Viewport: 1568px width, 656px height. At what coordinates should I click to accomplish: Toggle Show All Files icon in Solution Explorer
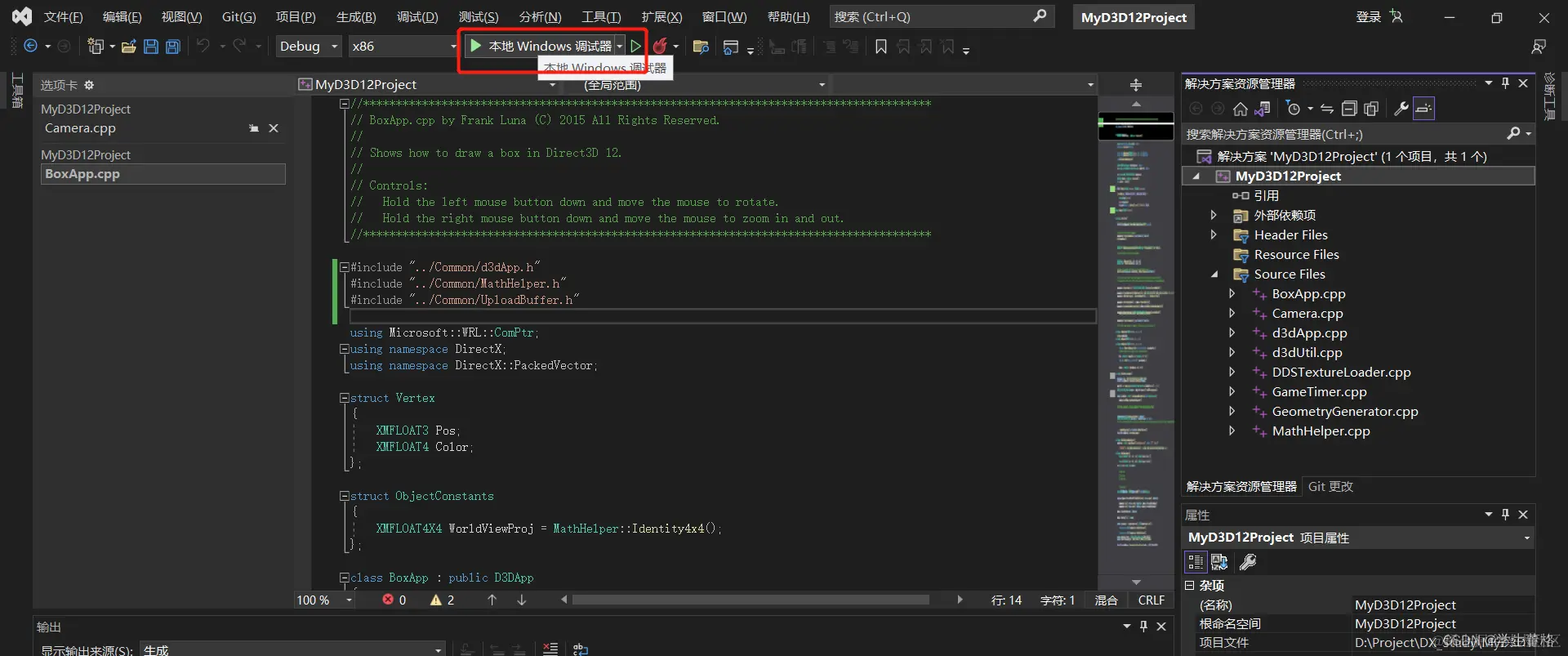pos(1371,109)
